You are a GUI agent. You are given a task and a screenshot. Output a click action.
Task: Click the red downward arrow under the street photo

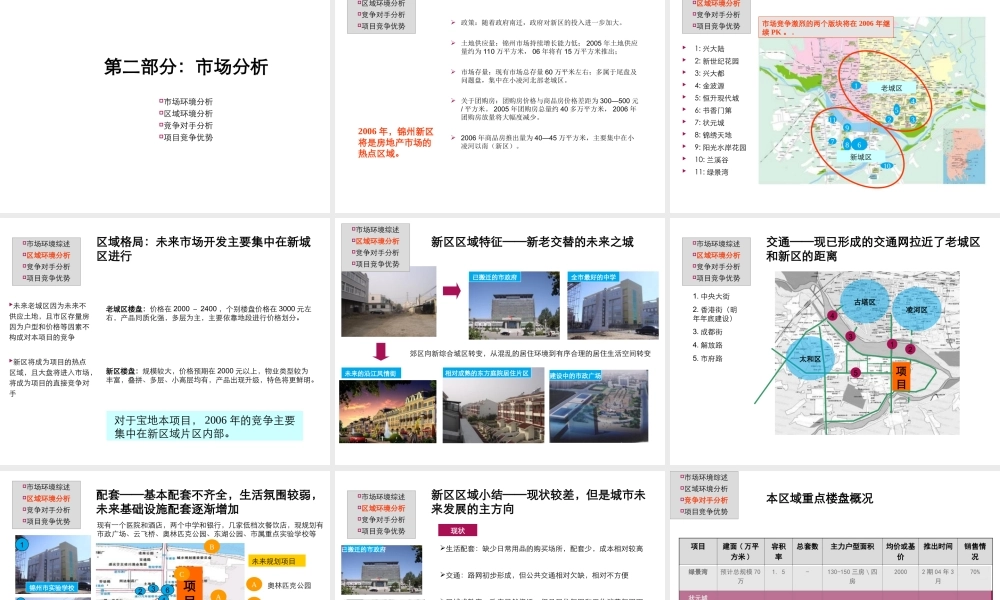pos(381,351)
